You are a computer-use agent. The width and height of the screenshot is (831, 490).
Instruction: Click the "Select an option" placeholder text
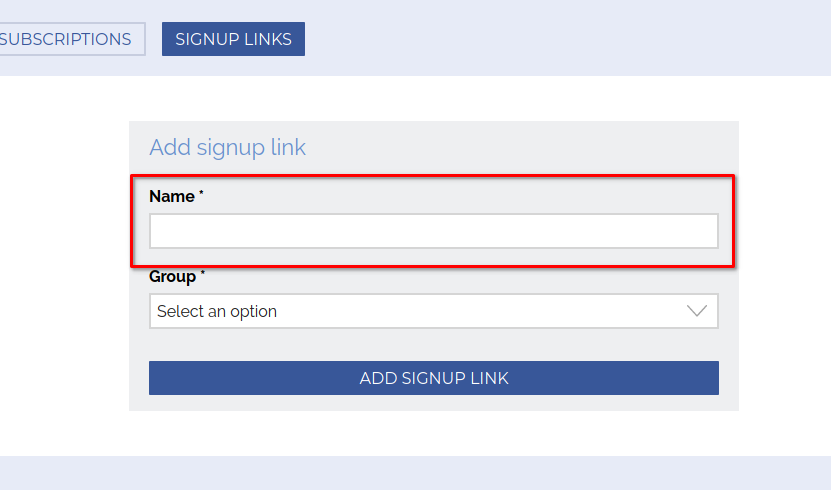[x=217, y=311]
